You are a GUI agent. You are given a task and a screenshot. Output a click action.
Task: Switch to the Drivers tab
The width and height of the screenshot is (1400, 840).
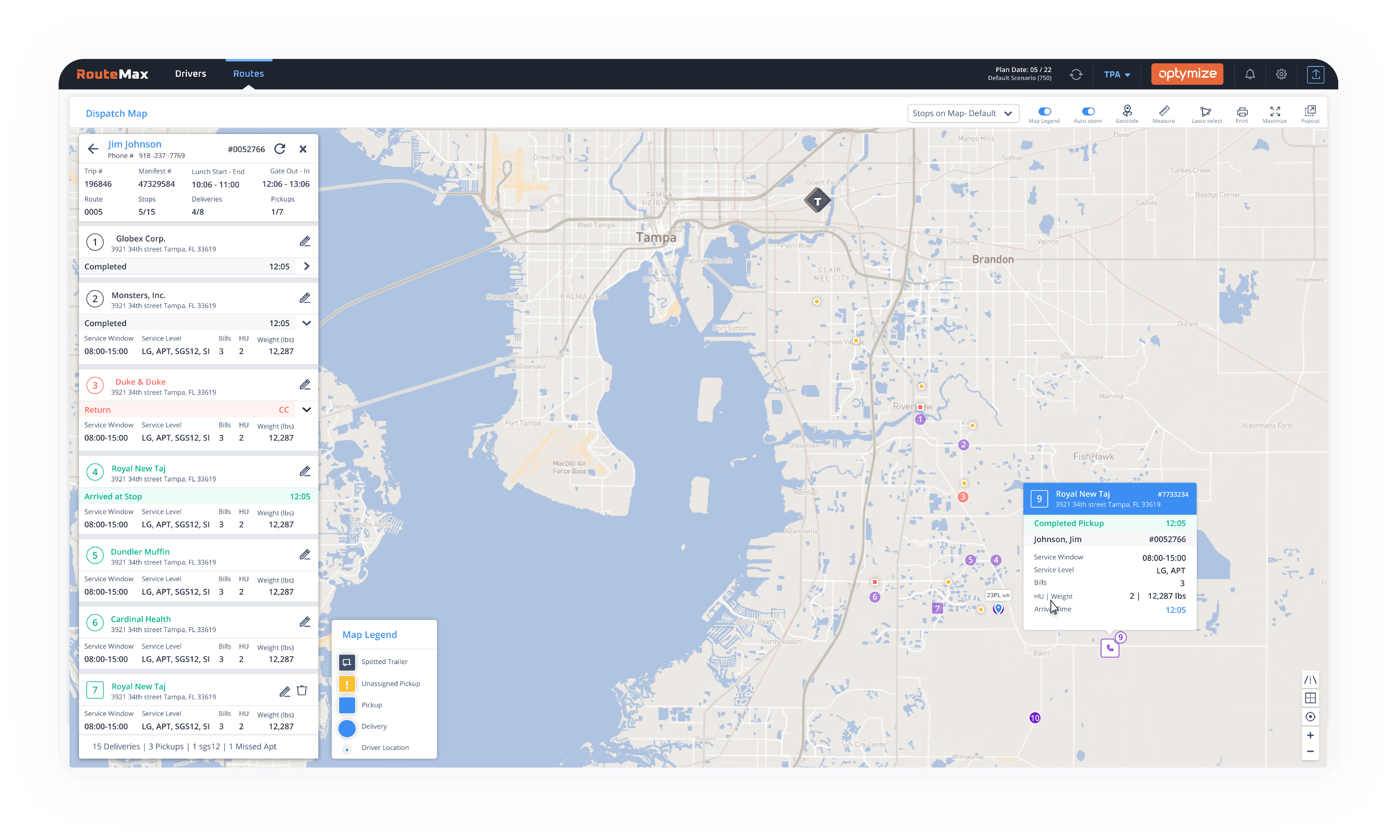pos(190,74)
